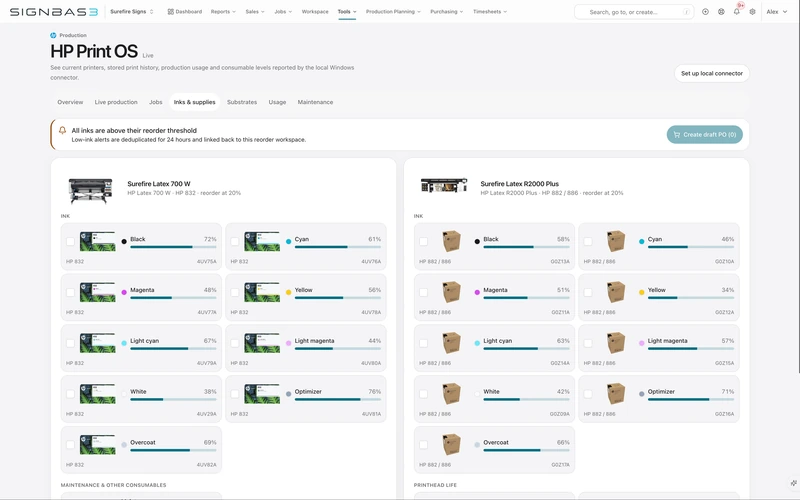Tick the R2000 Overcoat ink checkbox
This screenshot has height=500, width=800.
(x=423, y=445)
